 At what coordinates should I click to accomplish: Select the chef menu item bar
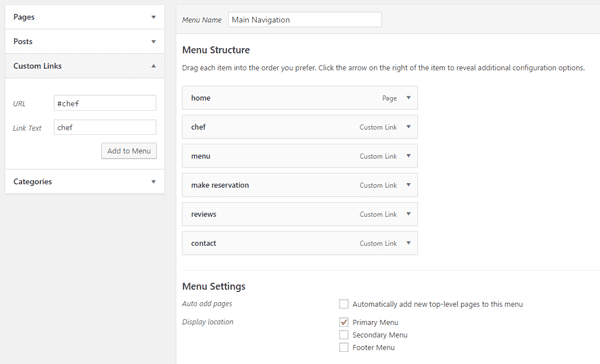click(300, 127)
